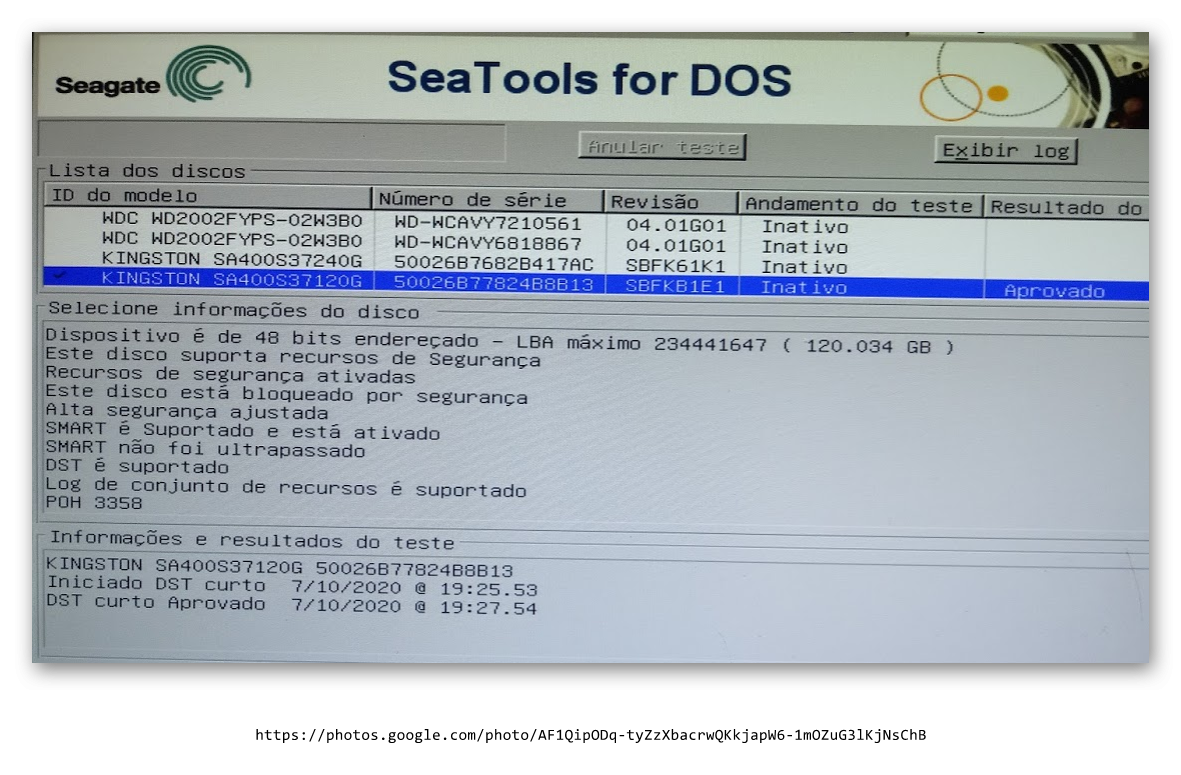Select the checkmark on the KINGSTON SA400S37120G row

click(x=60, y=278)
